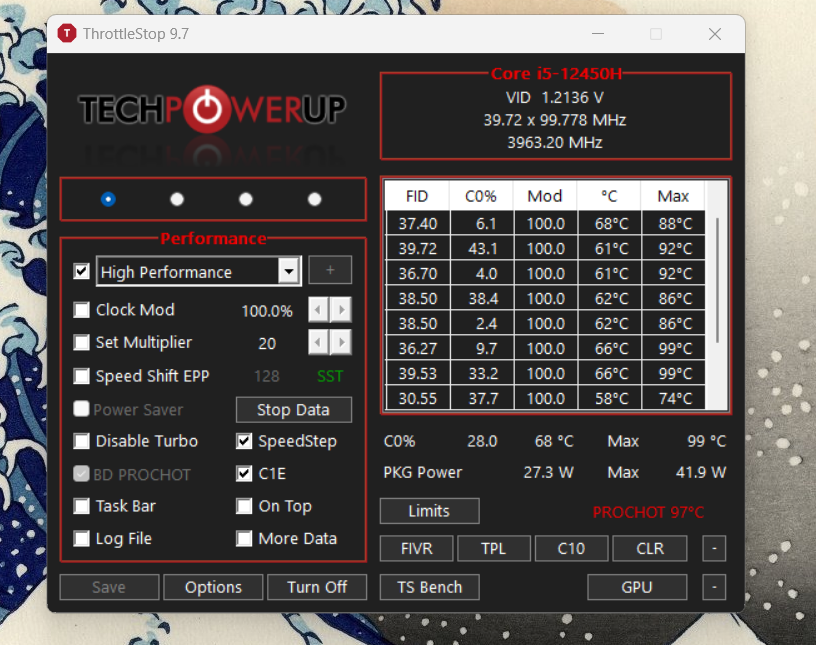Screen dimensions: 816x645
Task: Click the minus button next to CLR
Action: (714, 548)
